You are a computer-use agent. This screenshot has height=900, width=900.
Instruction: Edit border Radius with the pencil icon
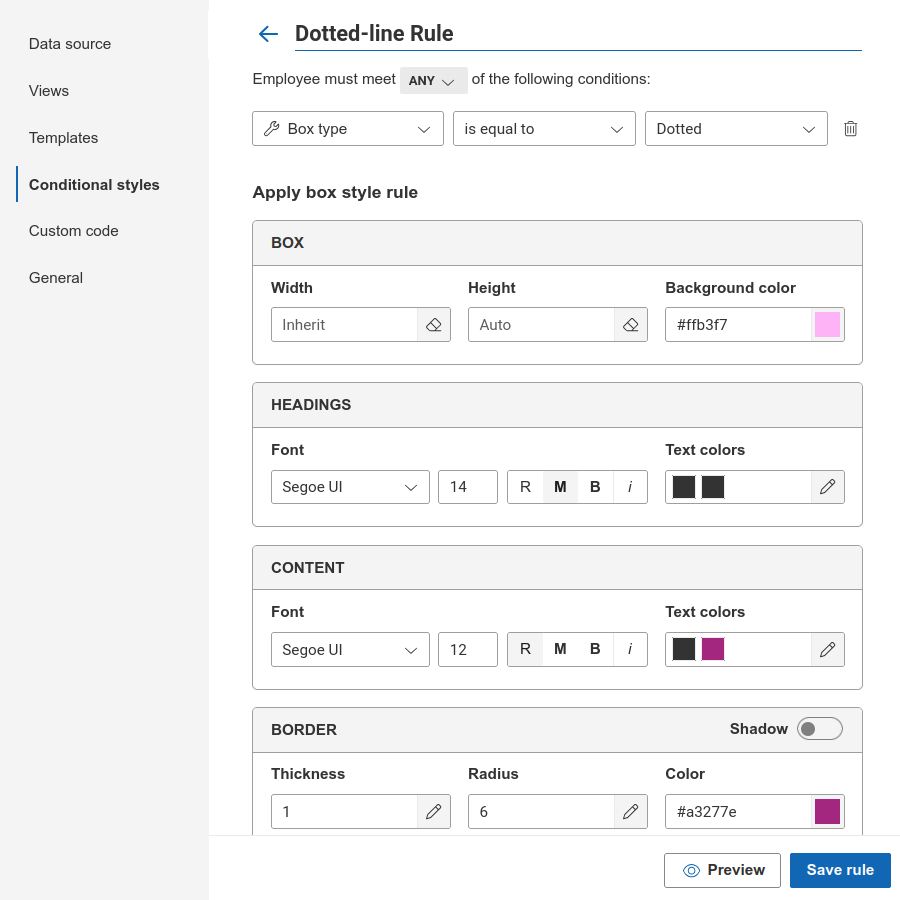tap(631, 812)
